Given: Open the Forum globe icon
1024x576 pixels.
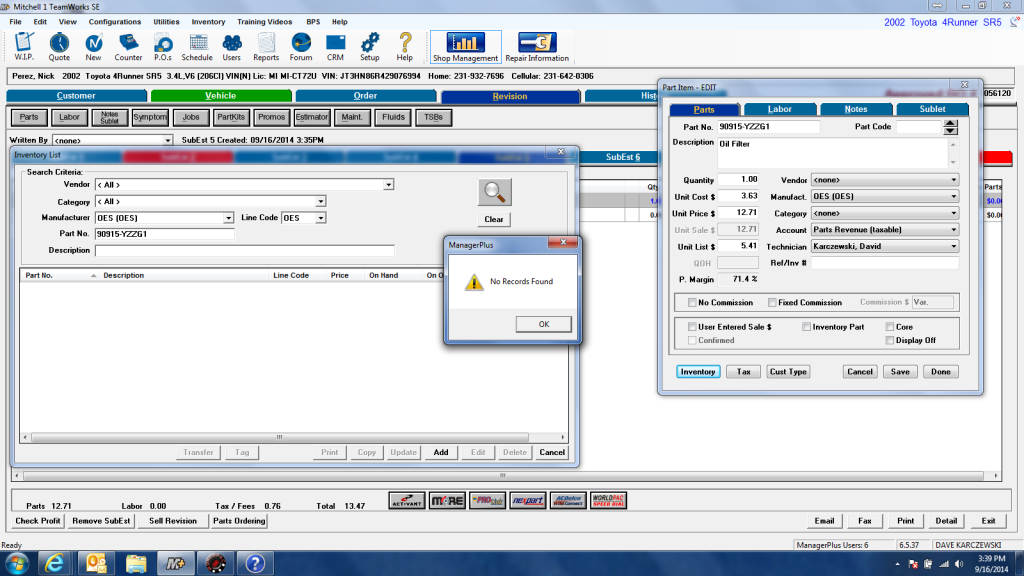Looking at the screenshot, I should [x=301, y=46].
